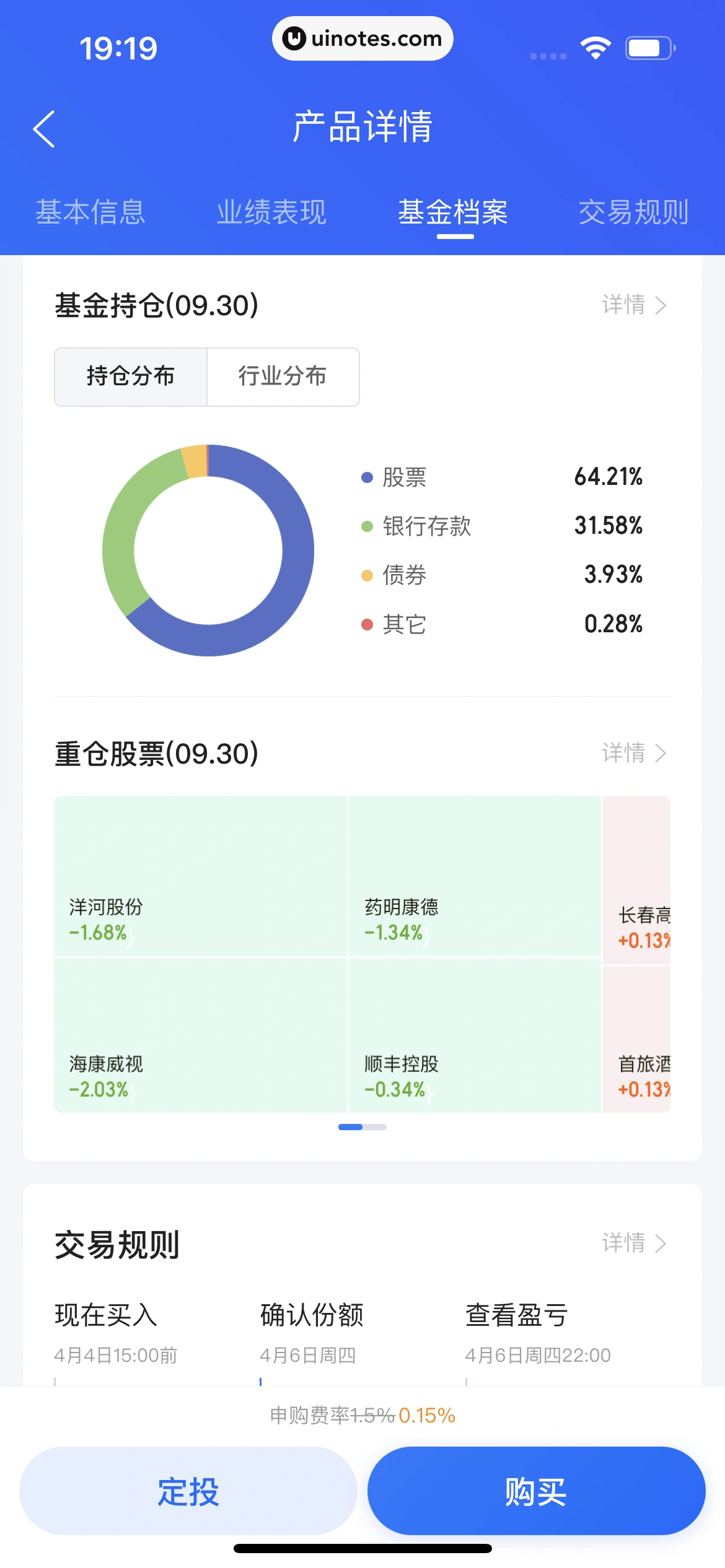Screen dimensions: 725x1568
Task: Tap the 洋河股份 stock tile
Action: [201, 876]
